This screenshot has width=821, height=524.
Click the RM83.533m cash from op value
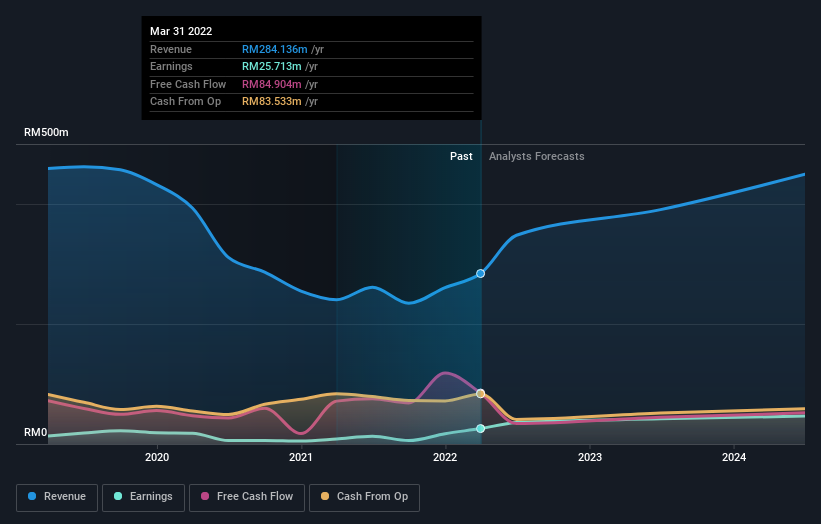[272, 102]
